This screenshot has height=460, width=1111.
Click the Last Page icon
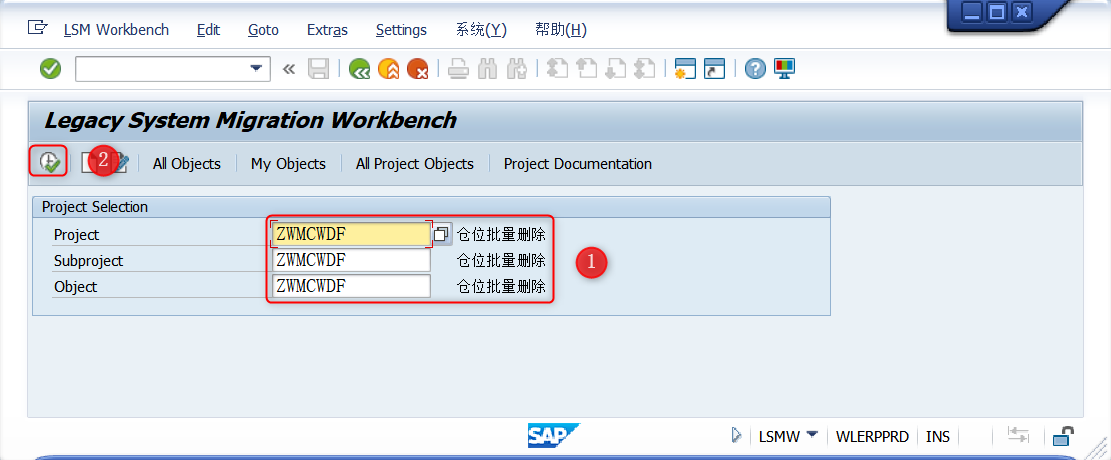click(x=644, y=69)
